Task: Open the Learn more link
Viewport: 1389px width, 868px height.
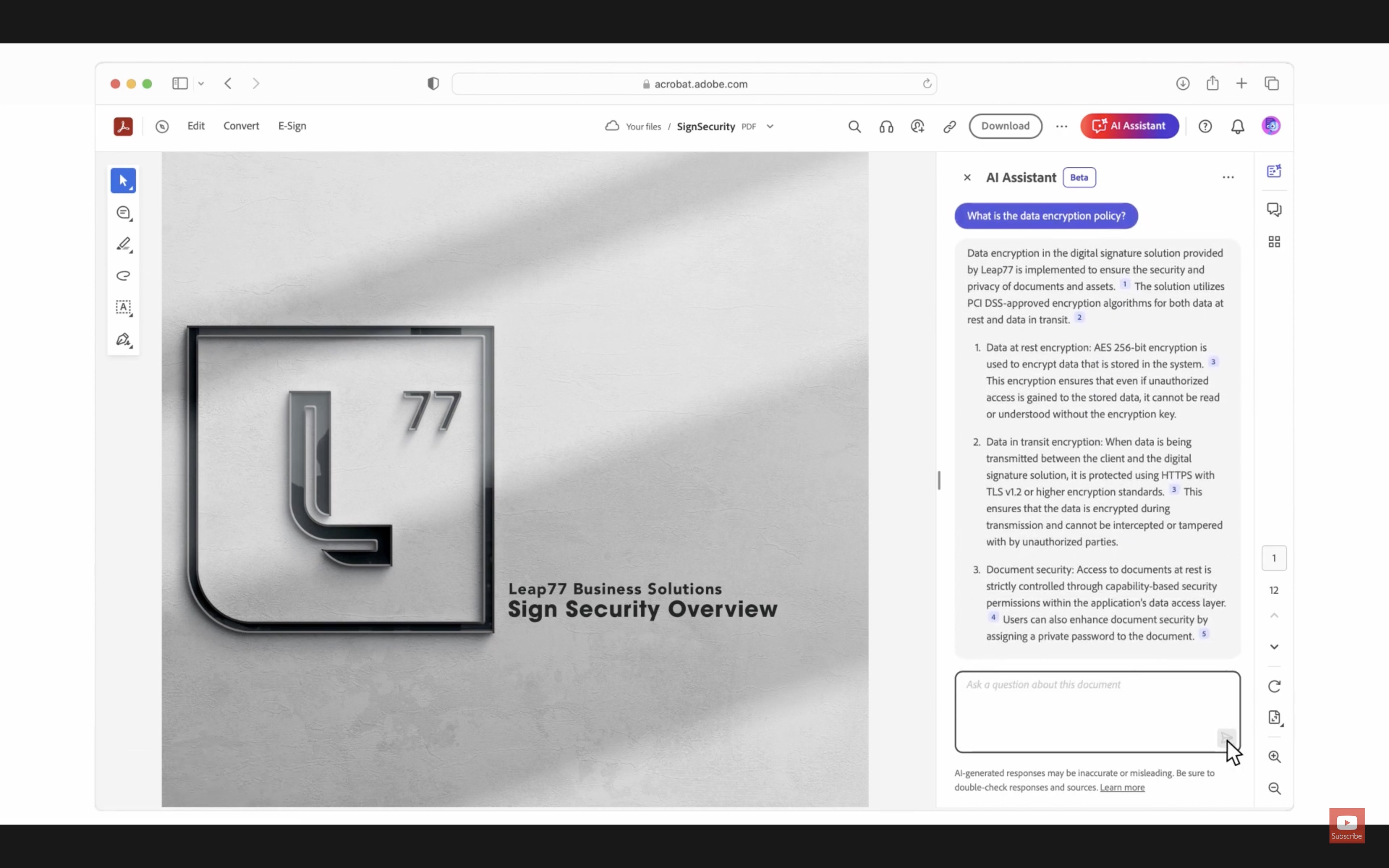Action: [1122, 787]
